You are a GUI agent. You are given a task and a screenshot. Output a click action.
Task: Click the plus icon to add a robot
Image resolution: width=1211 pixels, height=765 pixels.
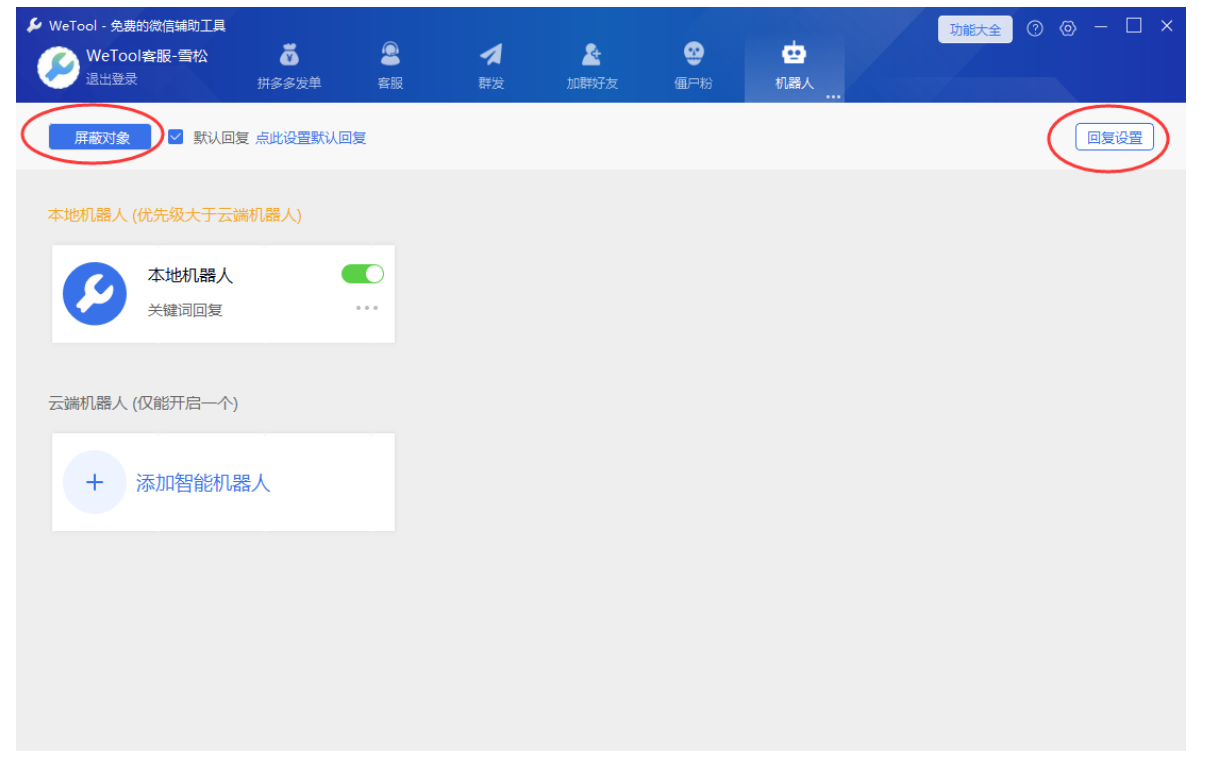click(95, 482)
